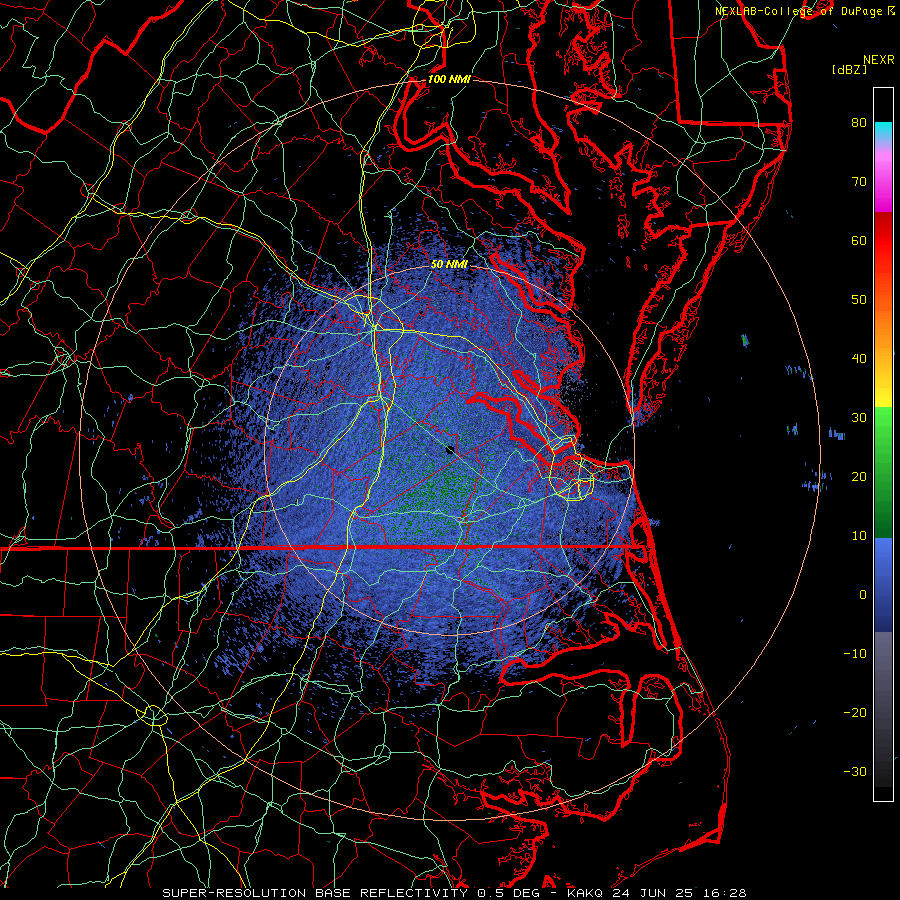The width and height of the screenshot is (900, 900).
Task: Click the [dBZ] units label
Action: pyautogui.click(x=849, y=70)
